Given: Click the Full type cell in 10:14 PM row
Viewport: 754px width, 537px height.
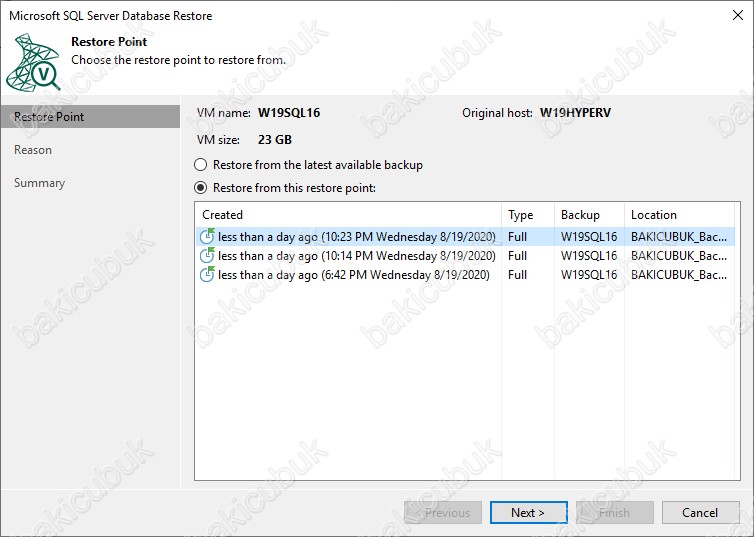Looking at the screenshot, I should coord(517,256).
